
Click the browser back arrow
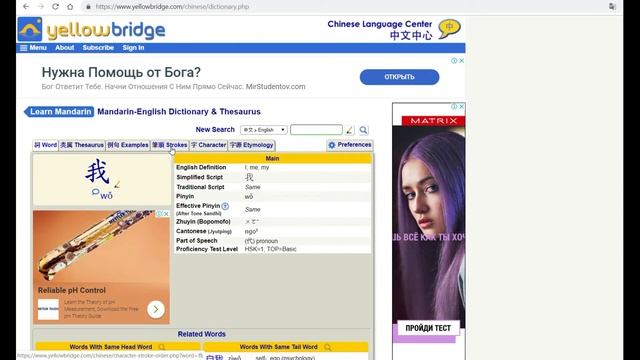26,7
